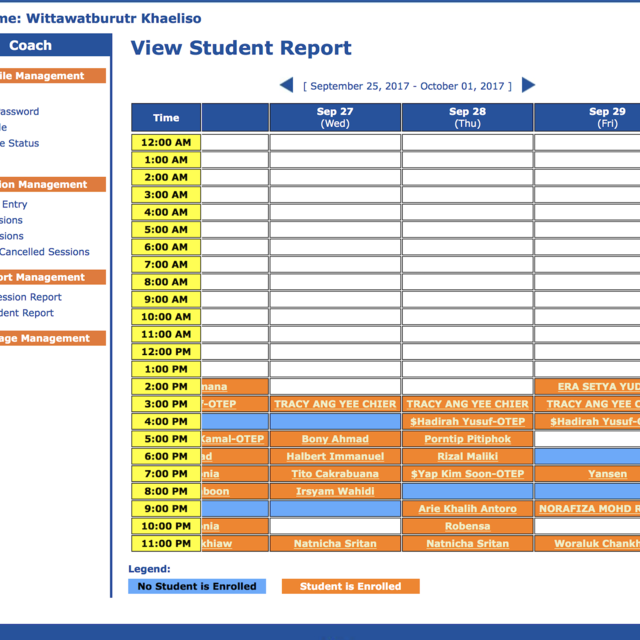Select the Session Management section header
Image resolution: width=640 pixels, height=640 pixels.
click(53, 184)
